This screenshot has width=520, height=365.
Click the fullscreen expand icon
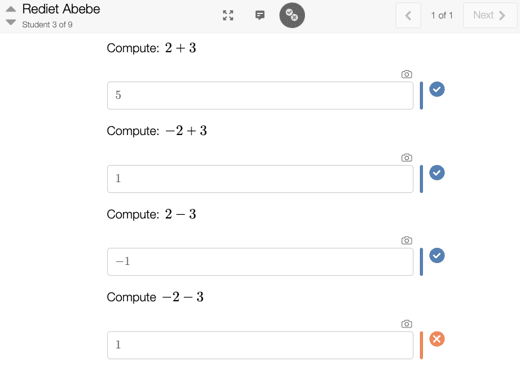coord(228,15)
